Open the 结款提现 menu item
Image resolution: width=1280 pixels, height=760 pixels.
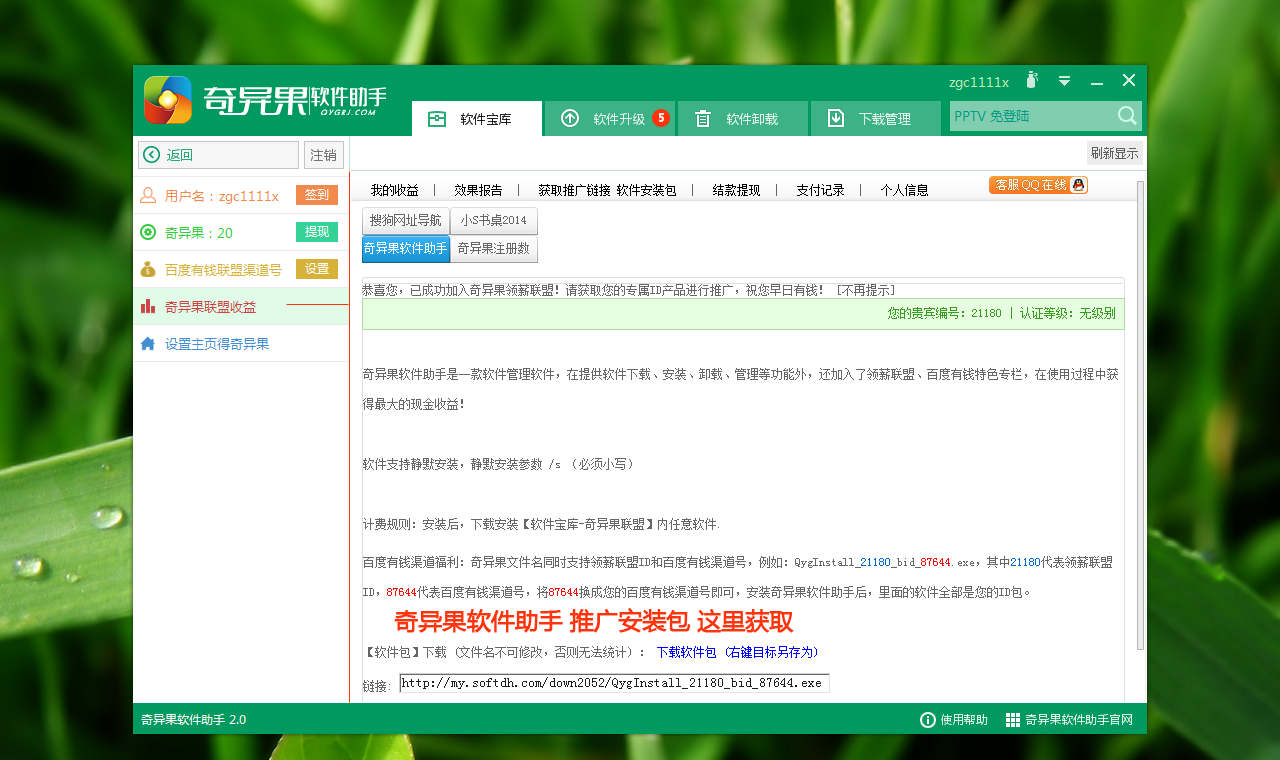(x=736, y=190)
